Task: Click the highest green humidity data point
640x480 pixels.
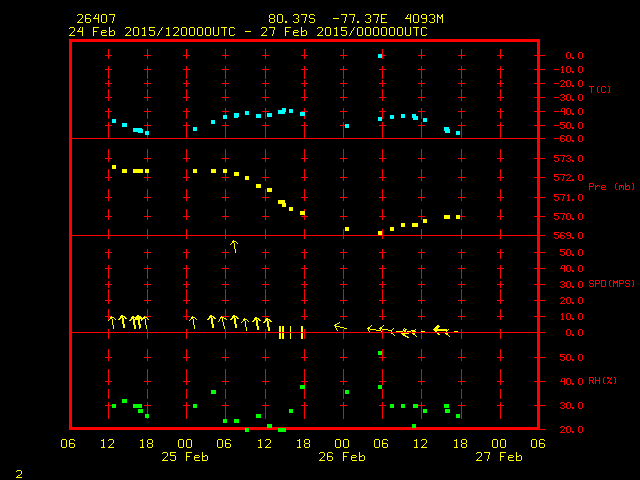Action: 380,353
